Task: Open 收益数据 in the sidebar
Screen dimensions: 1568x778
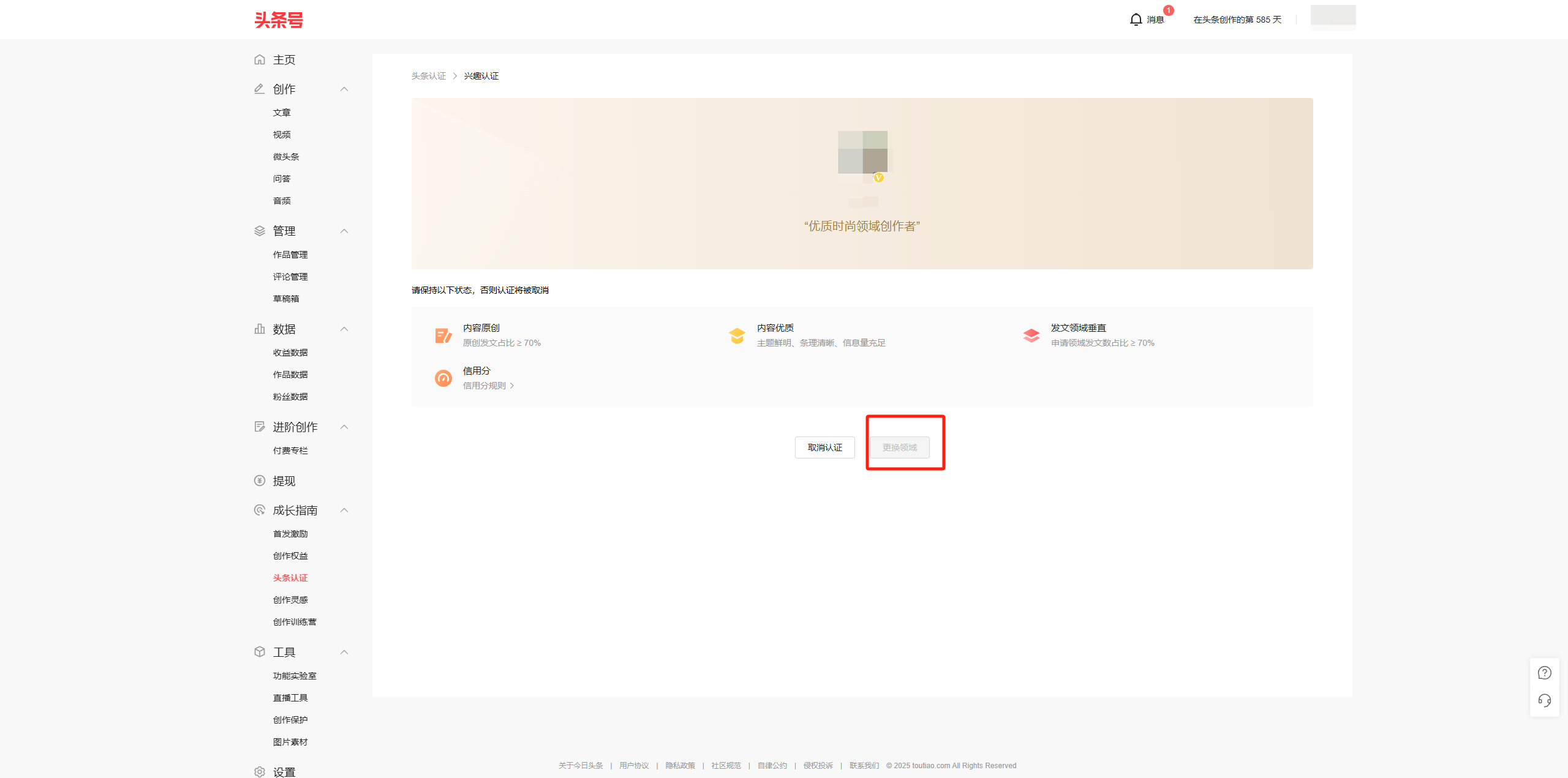Action: coord(290,353)
